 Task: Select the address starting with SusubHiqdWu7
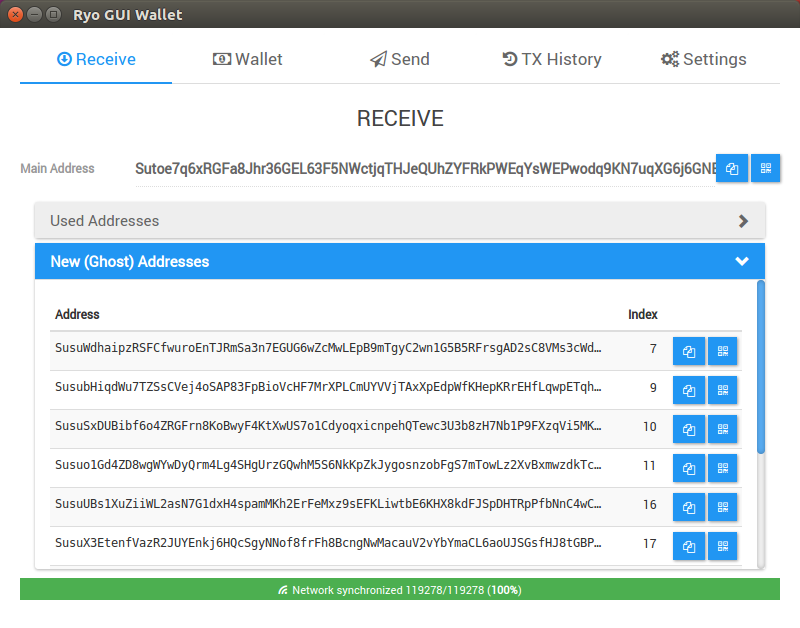tap(328, 387)
